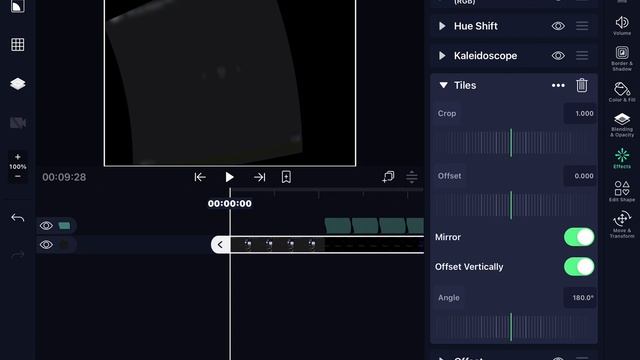Image resolution: width=640 pixels, height=360 pixels.
Task: Tap the 00:00:00 playhead time label
Action: click(229, 203)
